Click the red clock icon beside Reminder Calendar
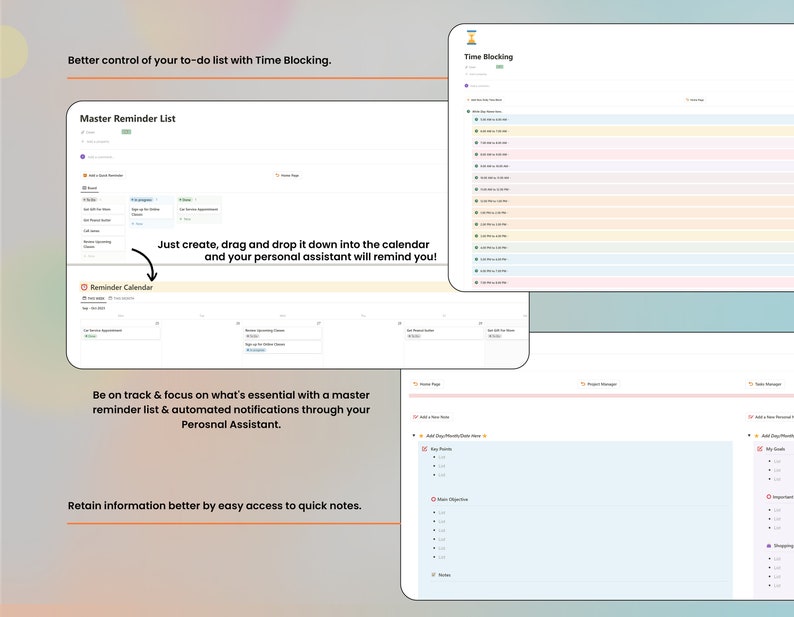The width and height of the screenshot is (794, 617). (84, 287)
